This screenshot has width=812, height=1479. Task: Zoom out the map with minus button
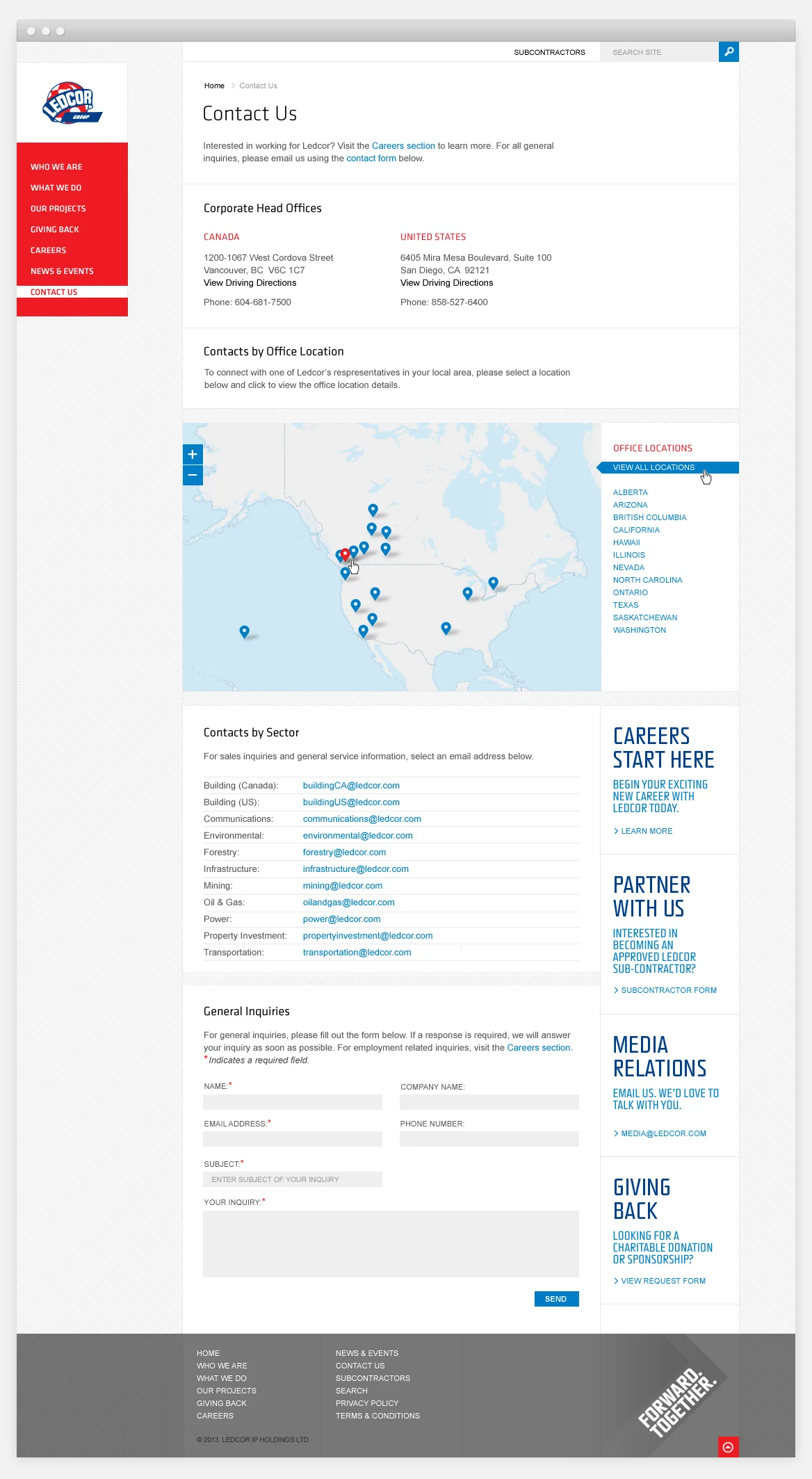pyautogui.click(x=193, y=475)
